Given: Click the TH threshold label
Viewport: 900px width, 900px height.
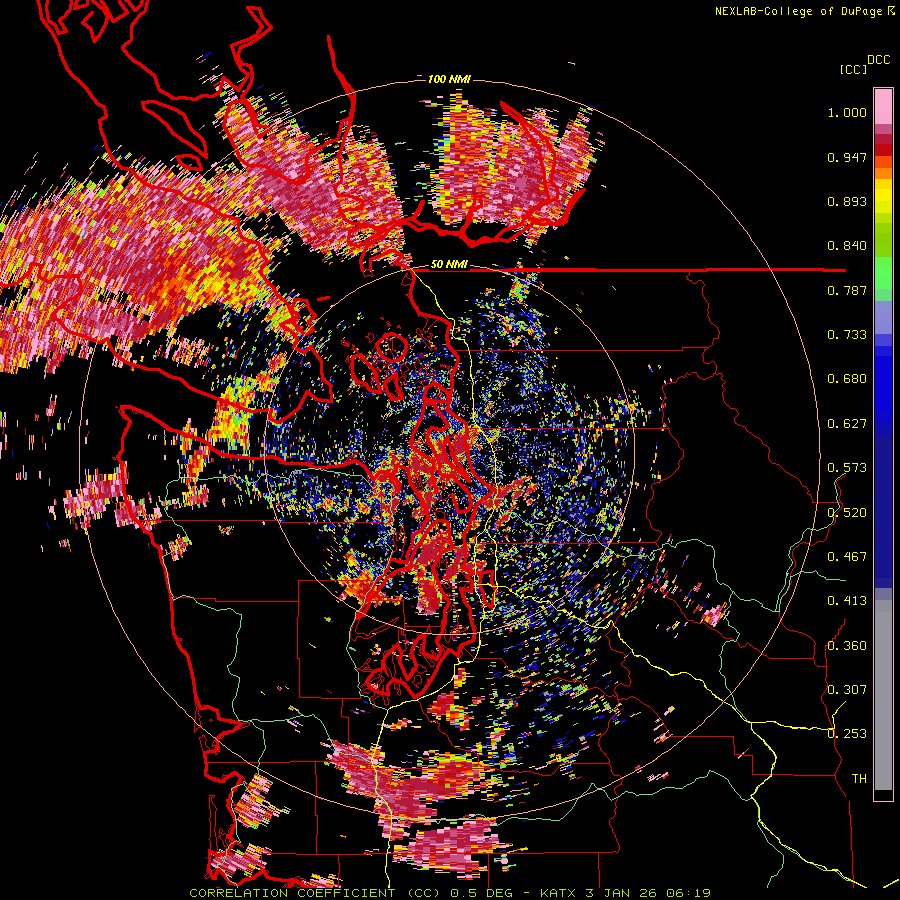Looking at the screenshot, I should click(x=859, y=779).
